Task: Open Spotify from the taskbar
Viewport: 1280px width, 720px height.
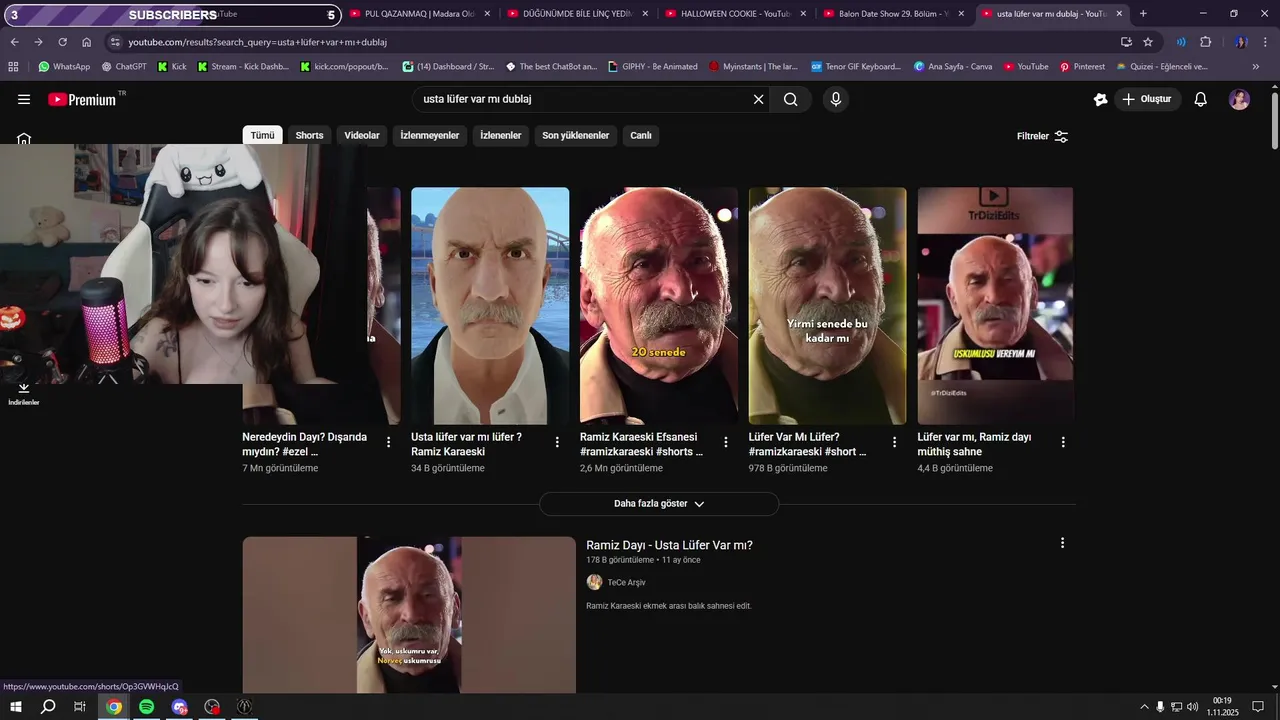Action: [x=147, y=706]
